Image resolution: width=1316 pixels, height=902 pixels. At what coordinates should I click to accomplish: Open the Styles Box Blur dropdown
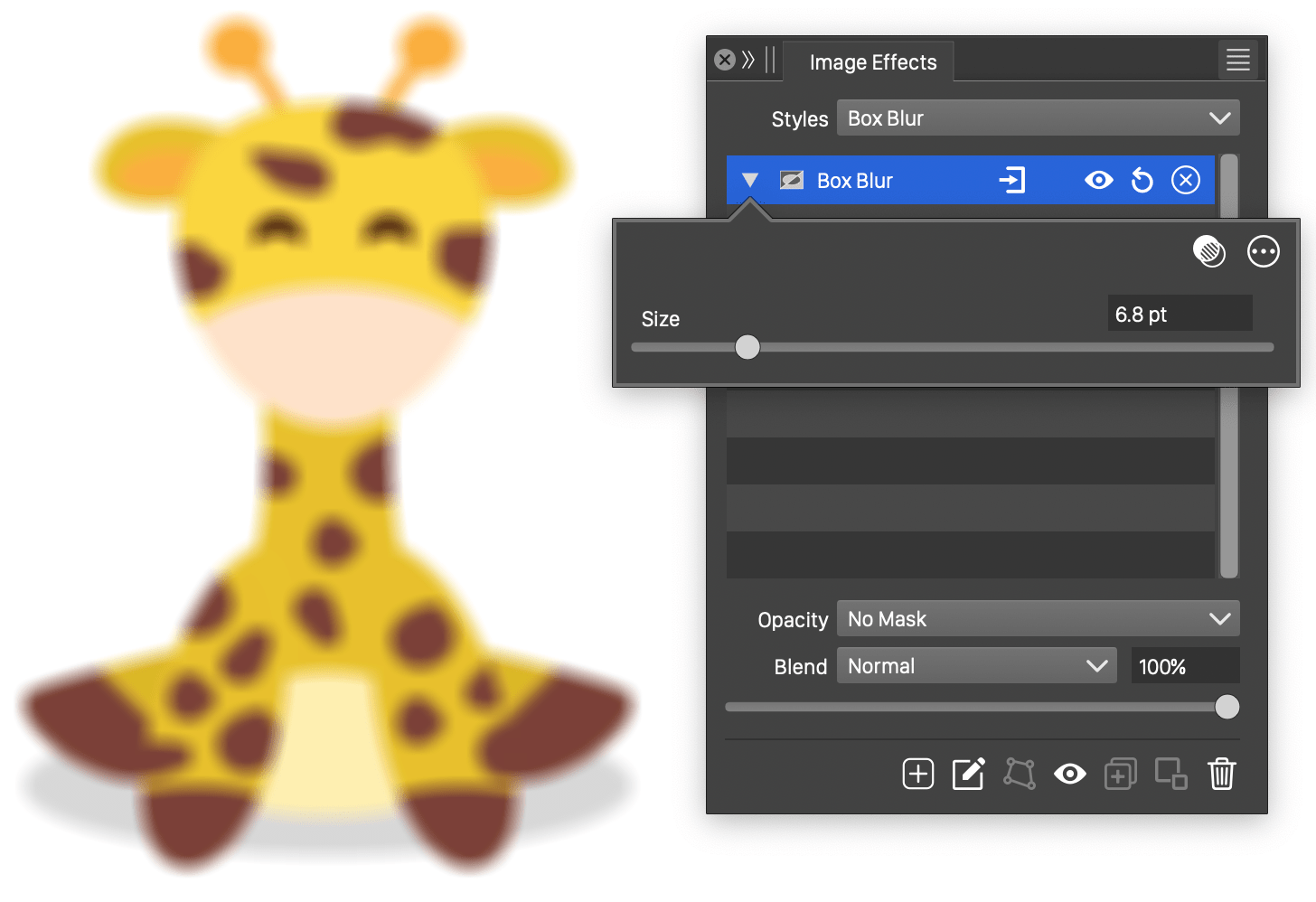coord(1038,117)
